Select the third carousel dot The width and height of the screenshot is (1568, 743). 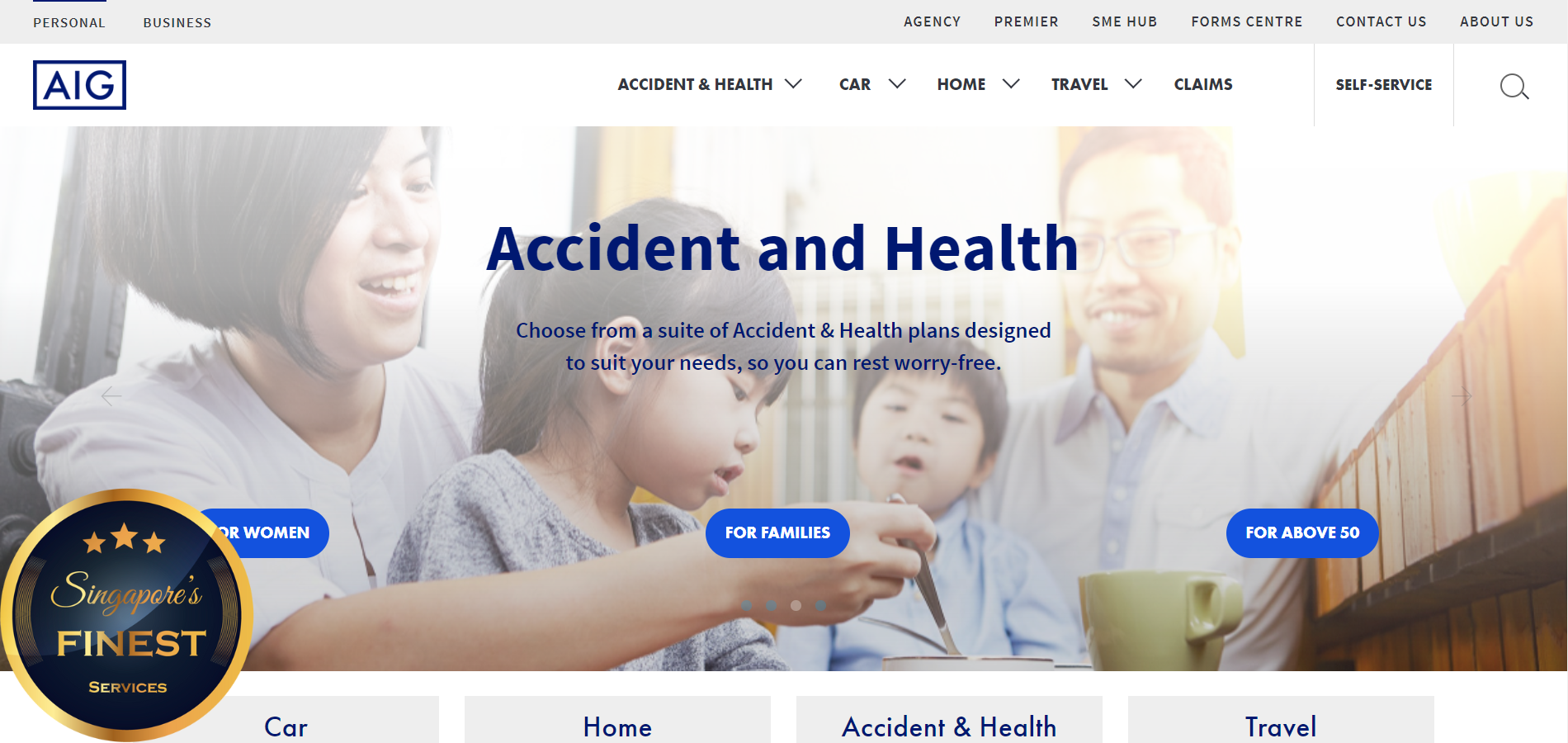pyautogui.click(x=796, y=605)
